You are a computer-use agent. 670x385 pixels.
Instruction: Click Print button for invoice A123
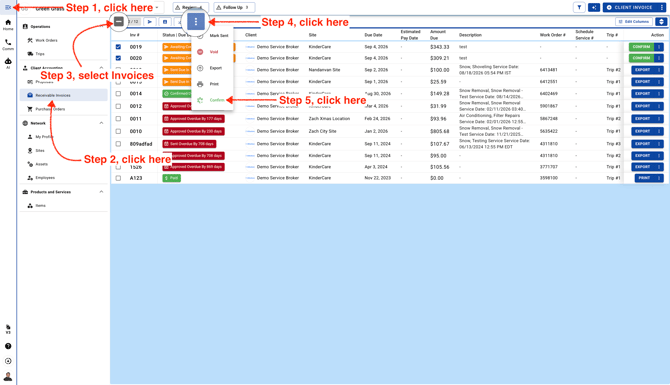[644, 178]
